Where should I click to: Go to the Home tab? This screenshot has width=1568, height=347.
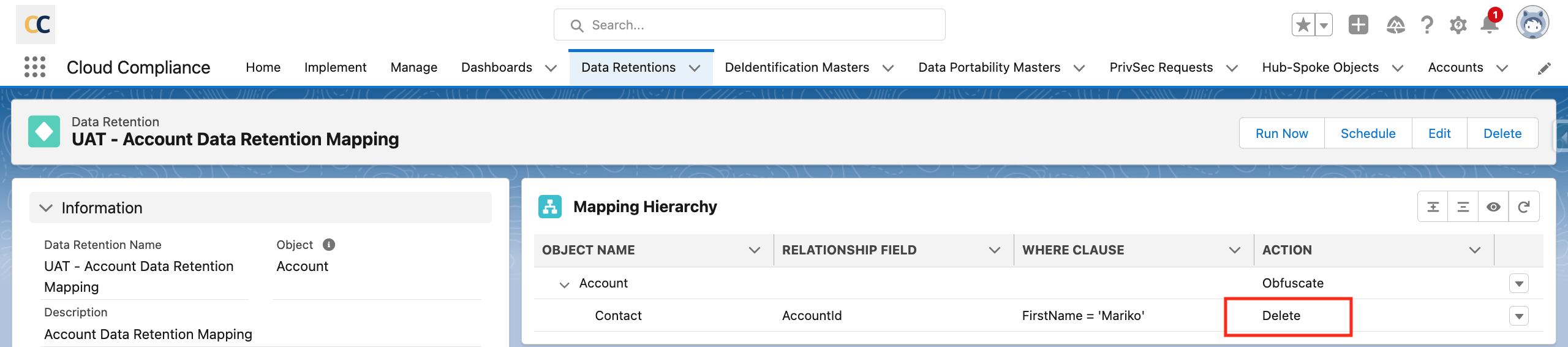click(x=263, y=67)
